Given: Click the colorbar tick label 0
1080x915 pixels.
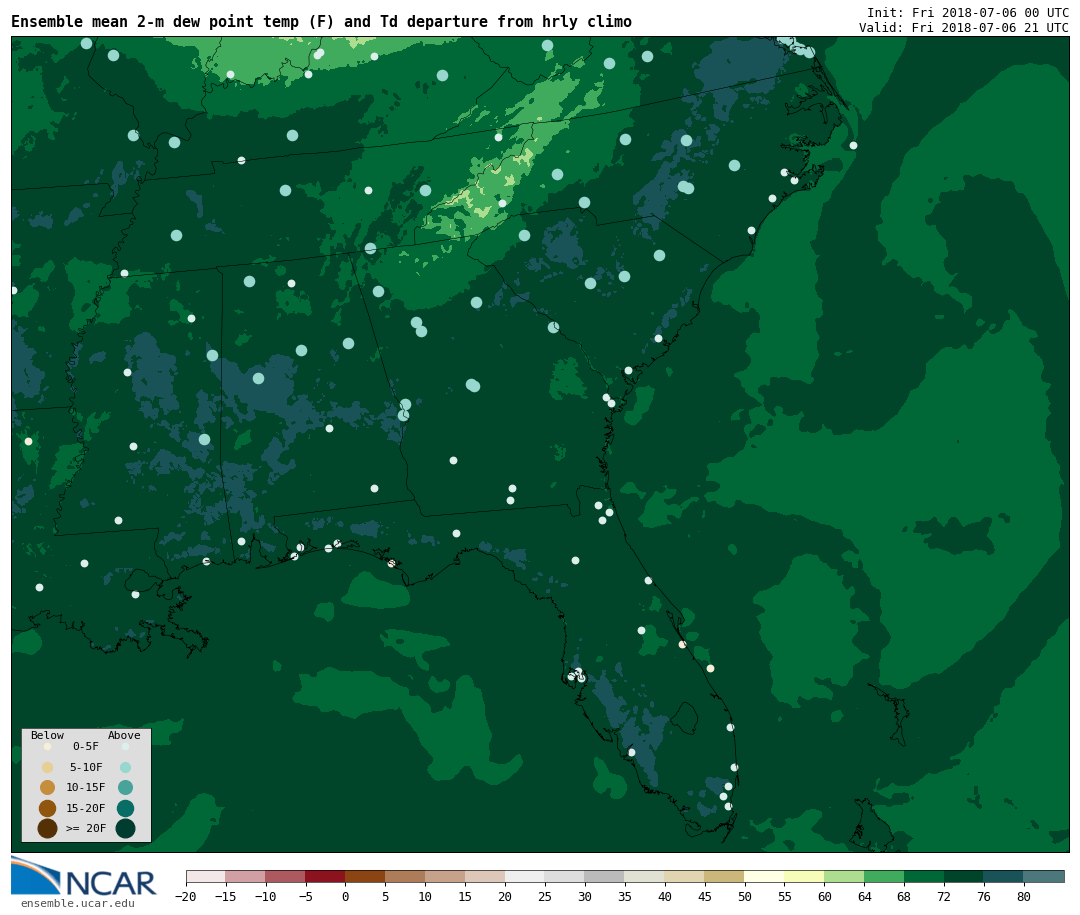Looking at the screenshot, I should pyautogui.click(x=345, y=896).
